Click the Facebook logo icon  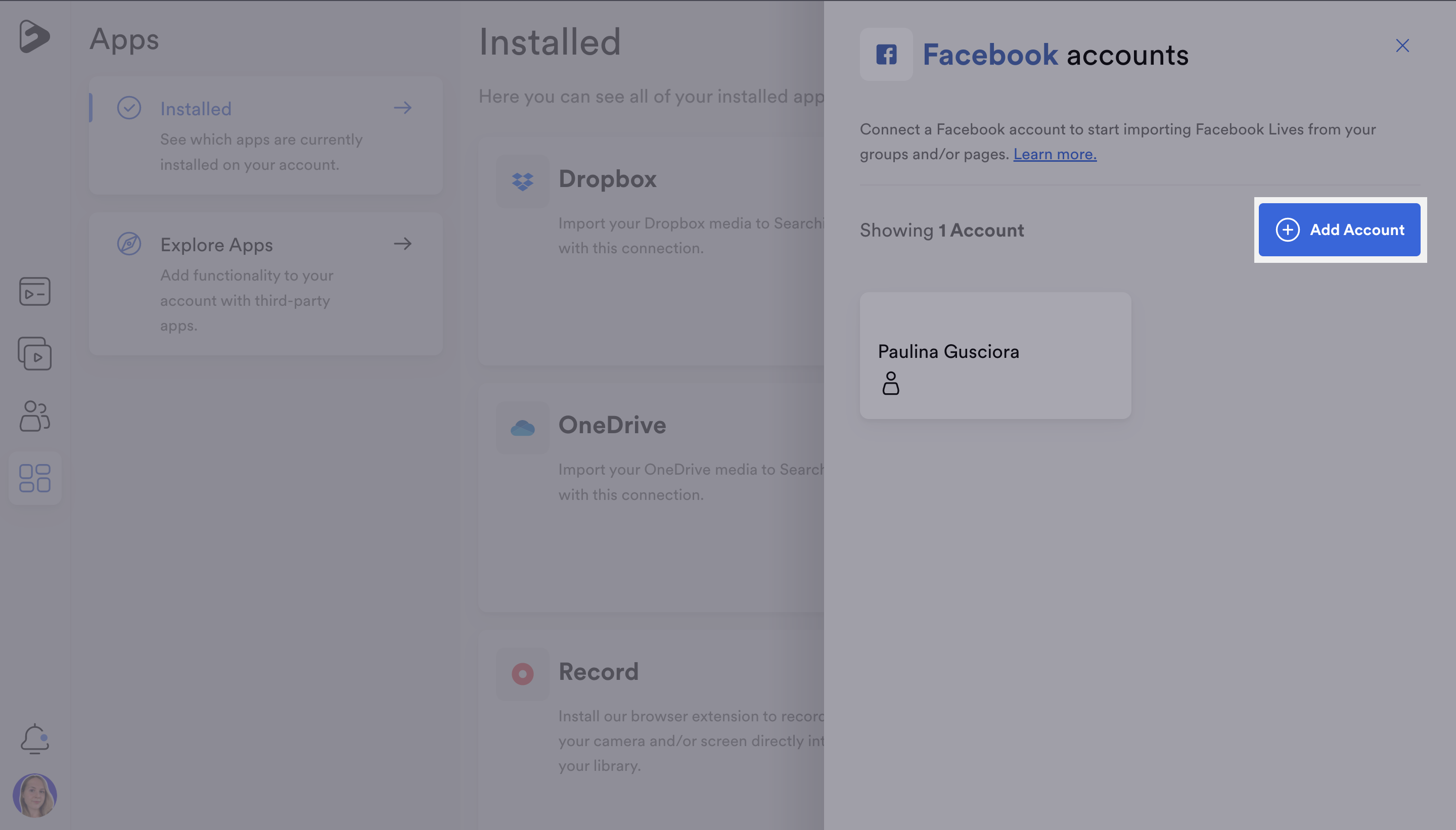pyautogui.click(x=886, y=55)
